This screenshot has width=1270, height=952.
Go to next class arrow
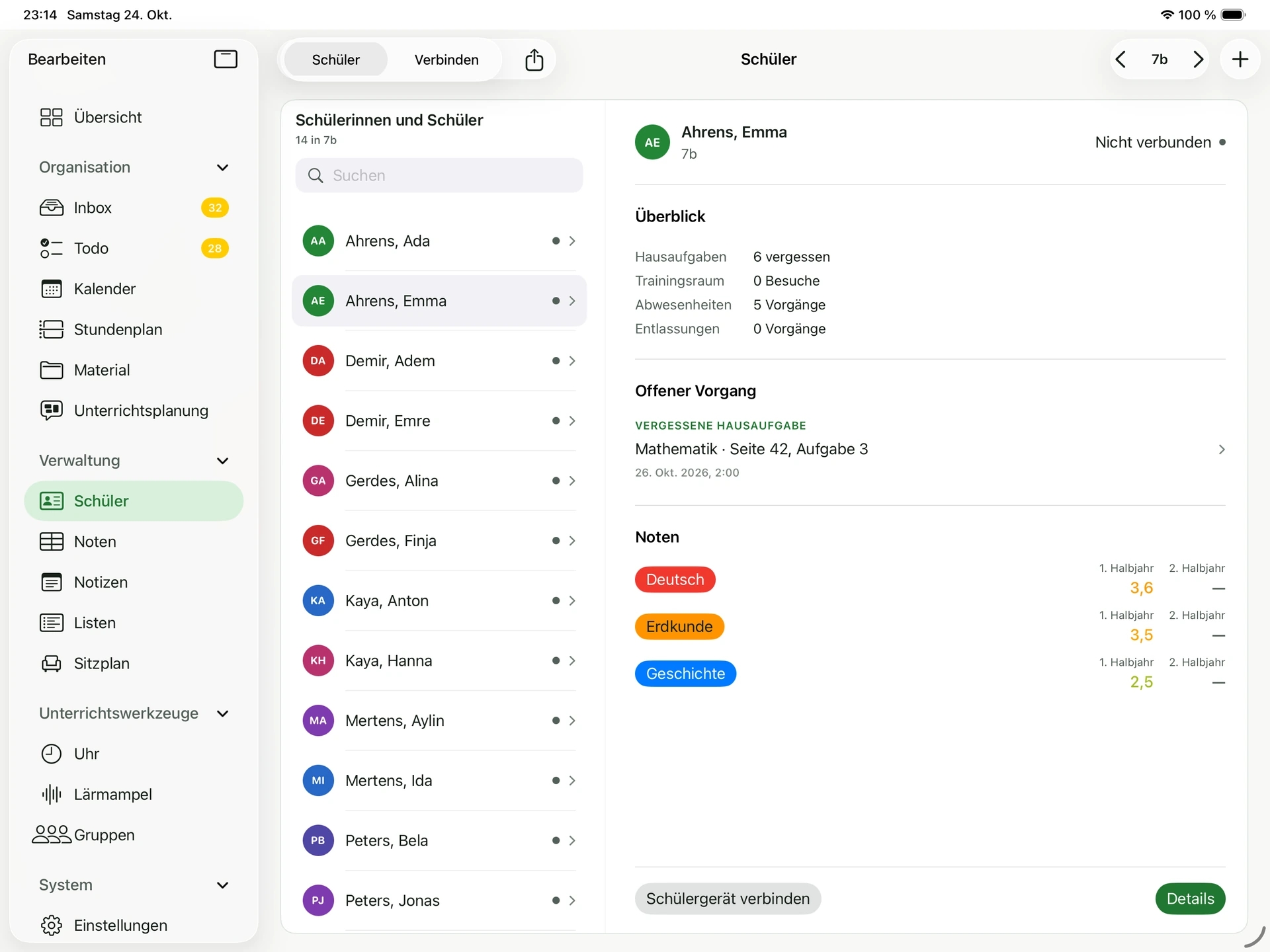tap(1198, 59)
